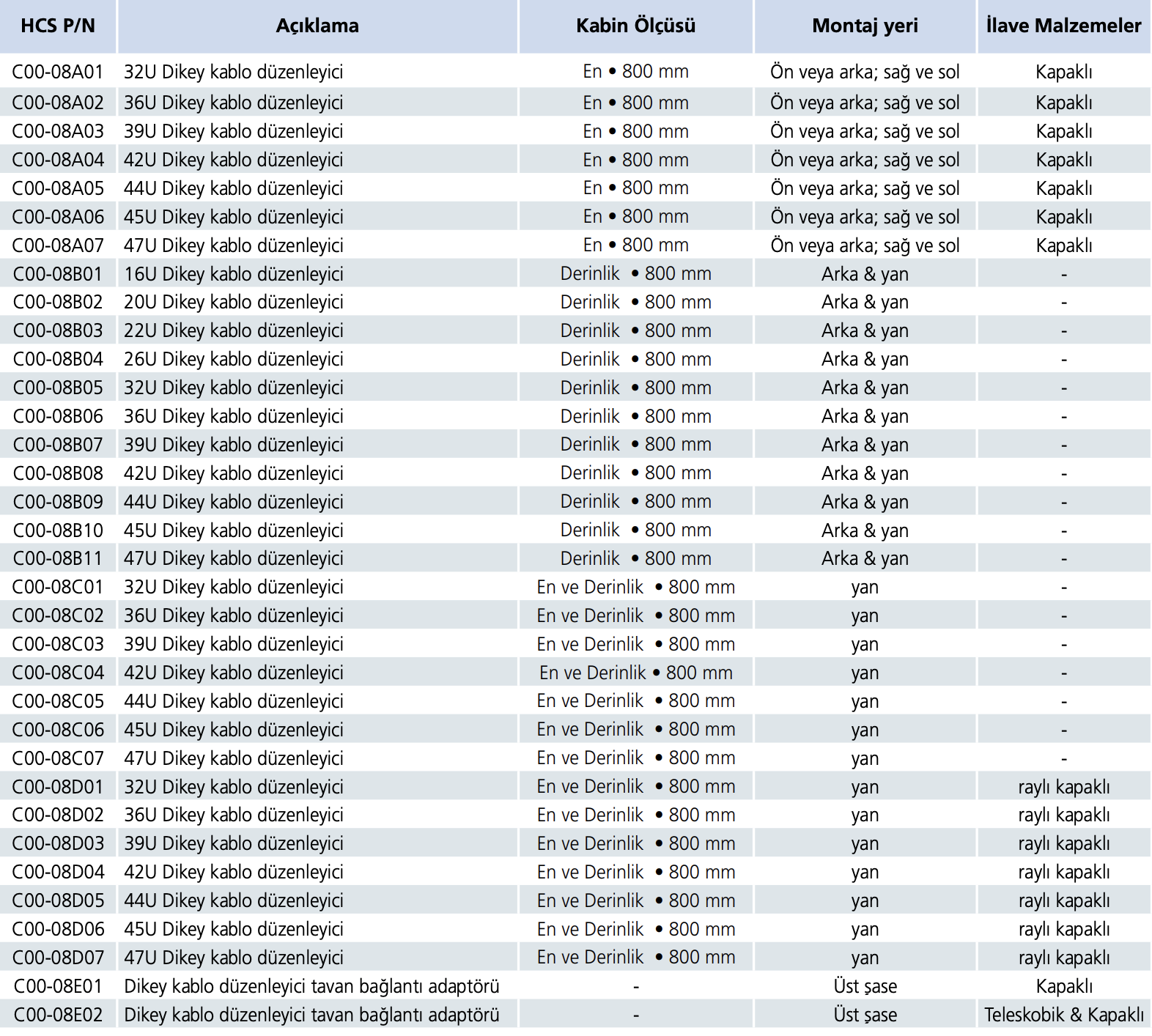Select part number C00-08A07
The height and width of the screenshot is (1036, 1152).
[x=58, y=245]
